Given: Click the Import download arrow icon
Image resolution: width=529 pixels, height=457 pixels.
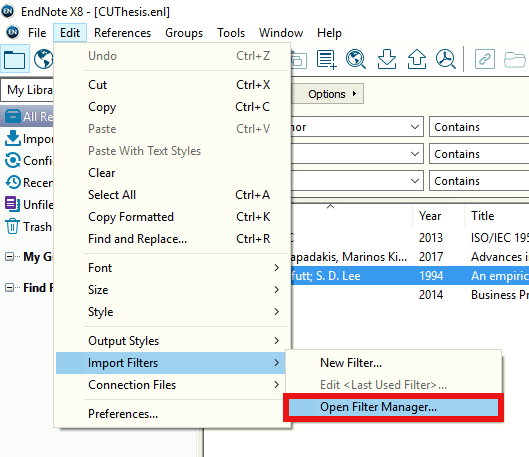Looking at the screenshot, I should (387, 59).
